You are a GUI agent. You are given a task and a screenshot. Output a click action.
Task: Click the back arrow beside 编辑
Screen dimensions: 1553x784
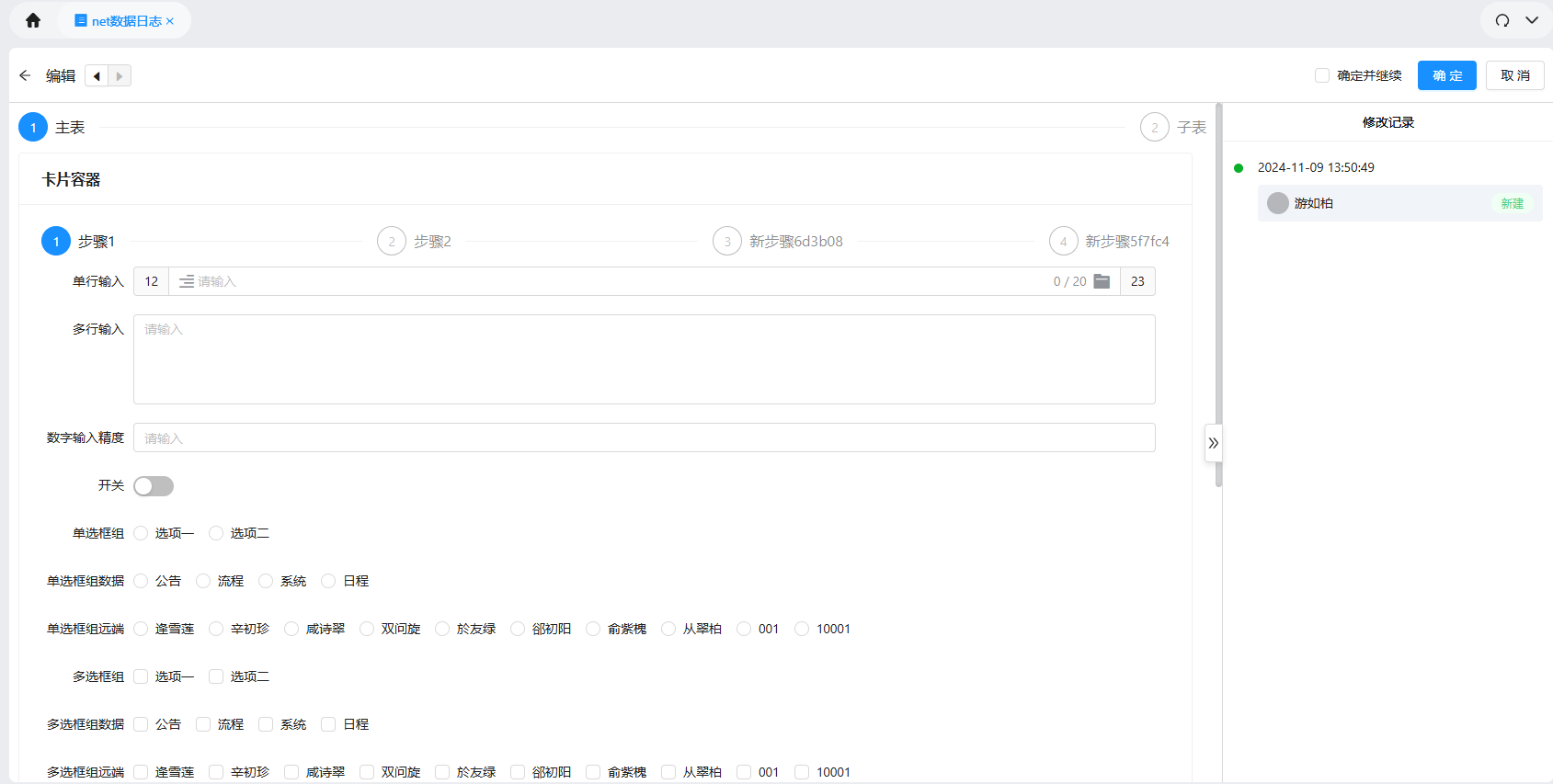(x=25, y=75)
